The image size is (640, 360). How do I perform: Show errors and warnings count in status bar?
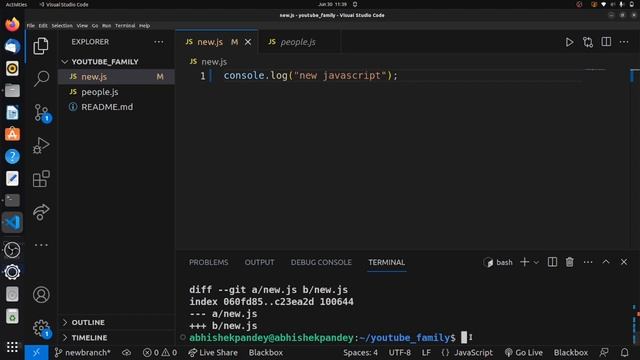pos(160,353)
